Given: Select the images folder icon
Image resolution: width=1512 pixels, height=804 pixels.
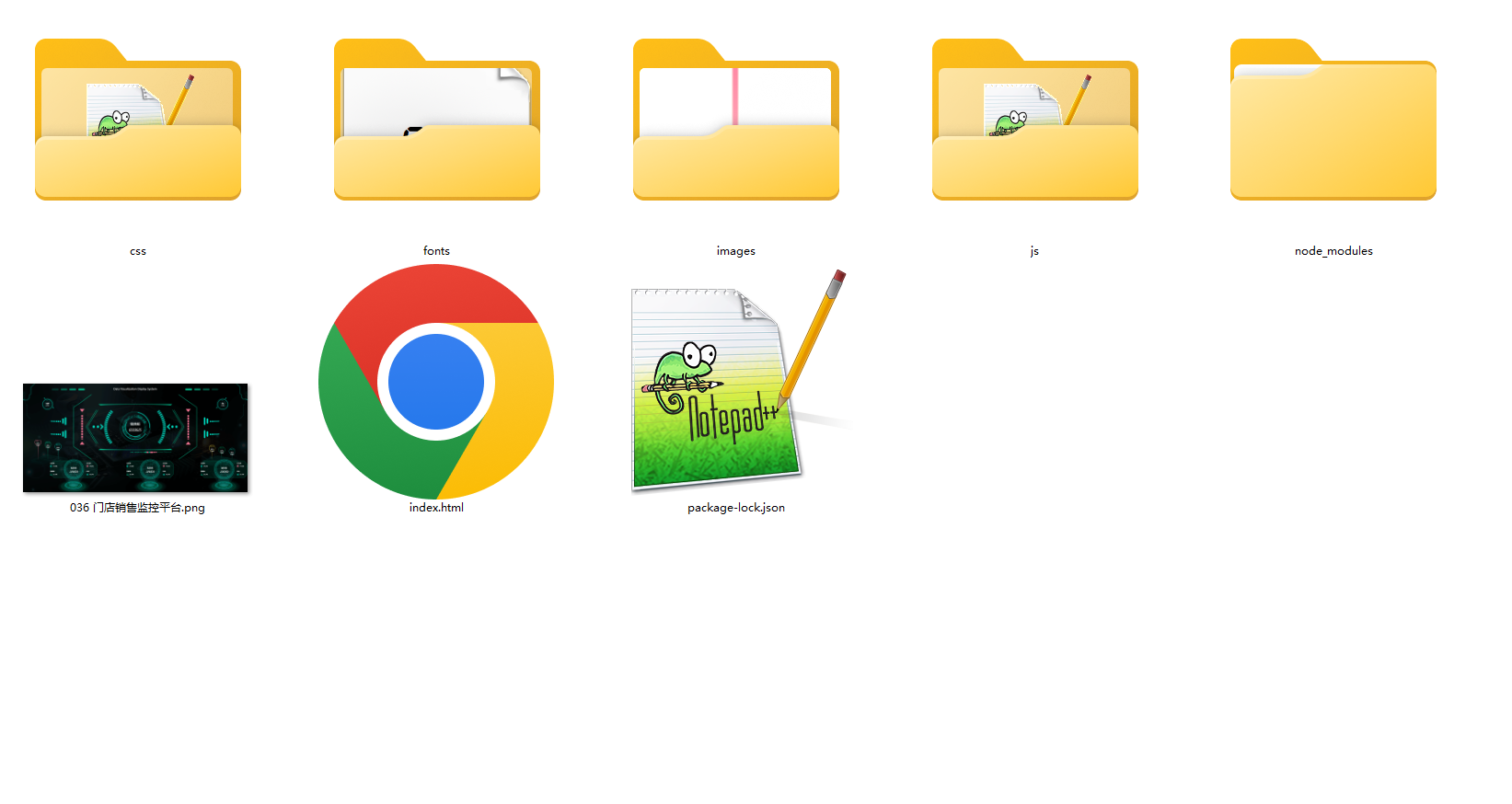Looking at the screenshot, I should point(736,120).
